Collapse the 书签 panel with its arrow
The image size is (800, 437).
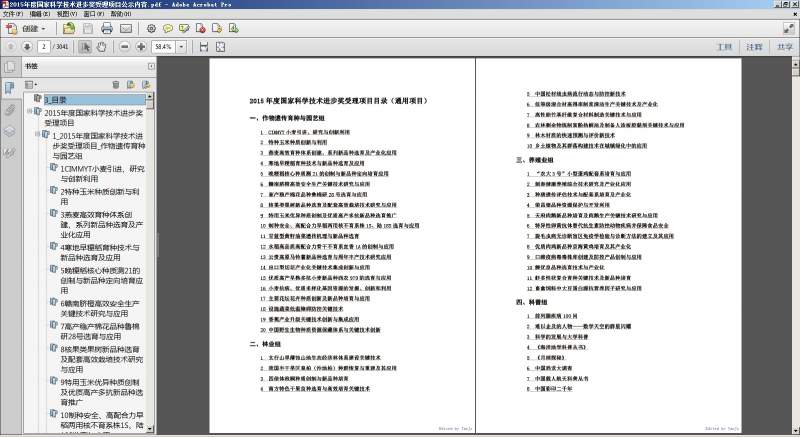[x=151, y=66]
